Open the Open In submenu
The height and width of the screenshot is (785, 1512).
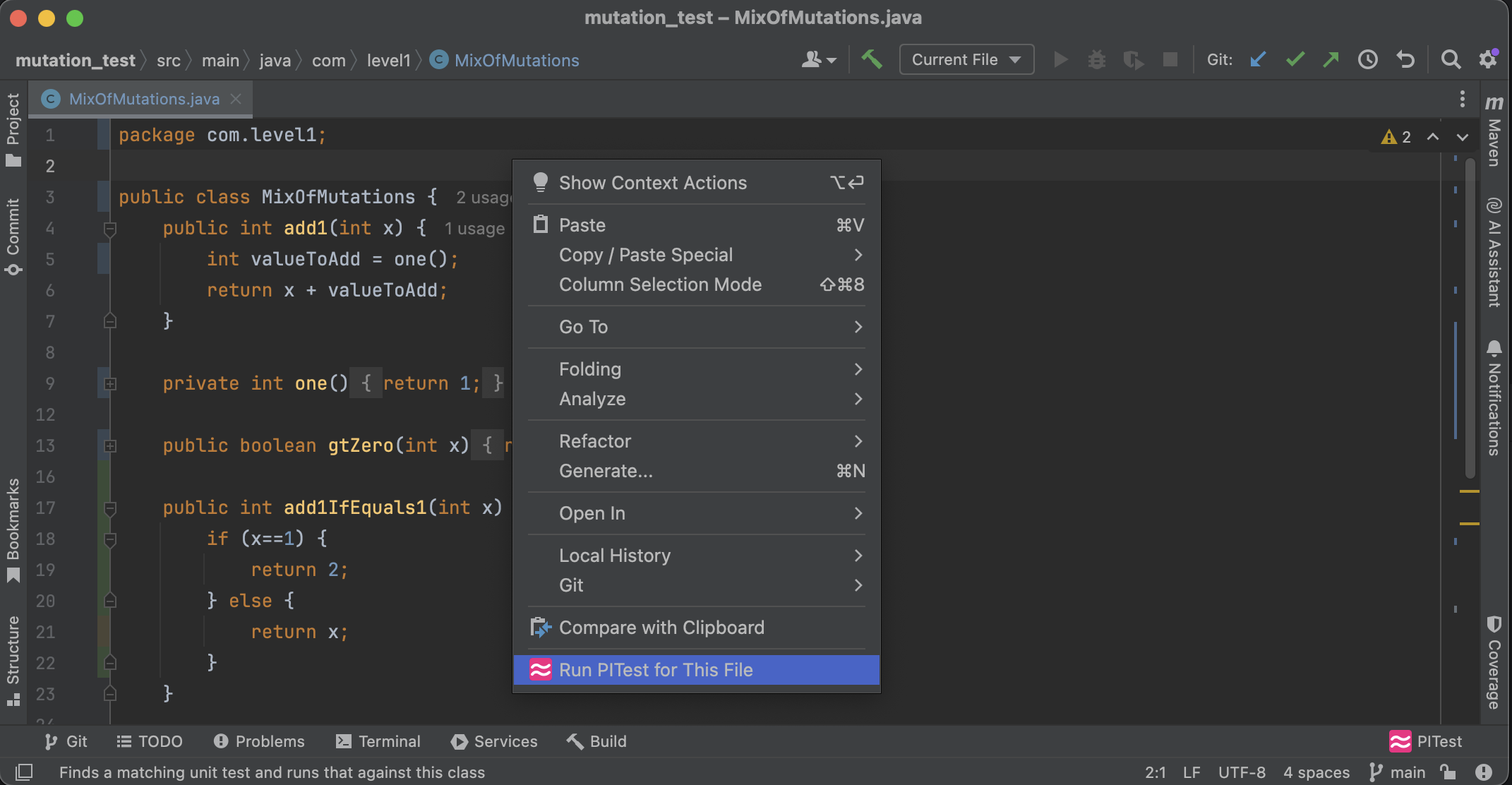697,513
